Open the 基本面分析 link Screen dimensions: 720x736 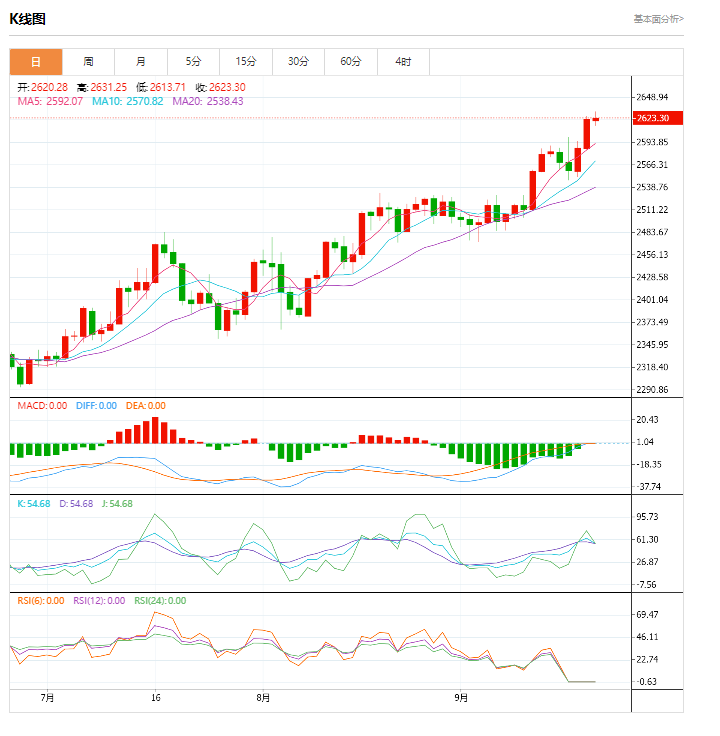tap(658, 19)
